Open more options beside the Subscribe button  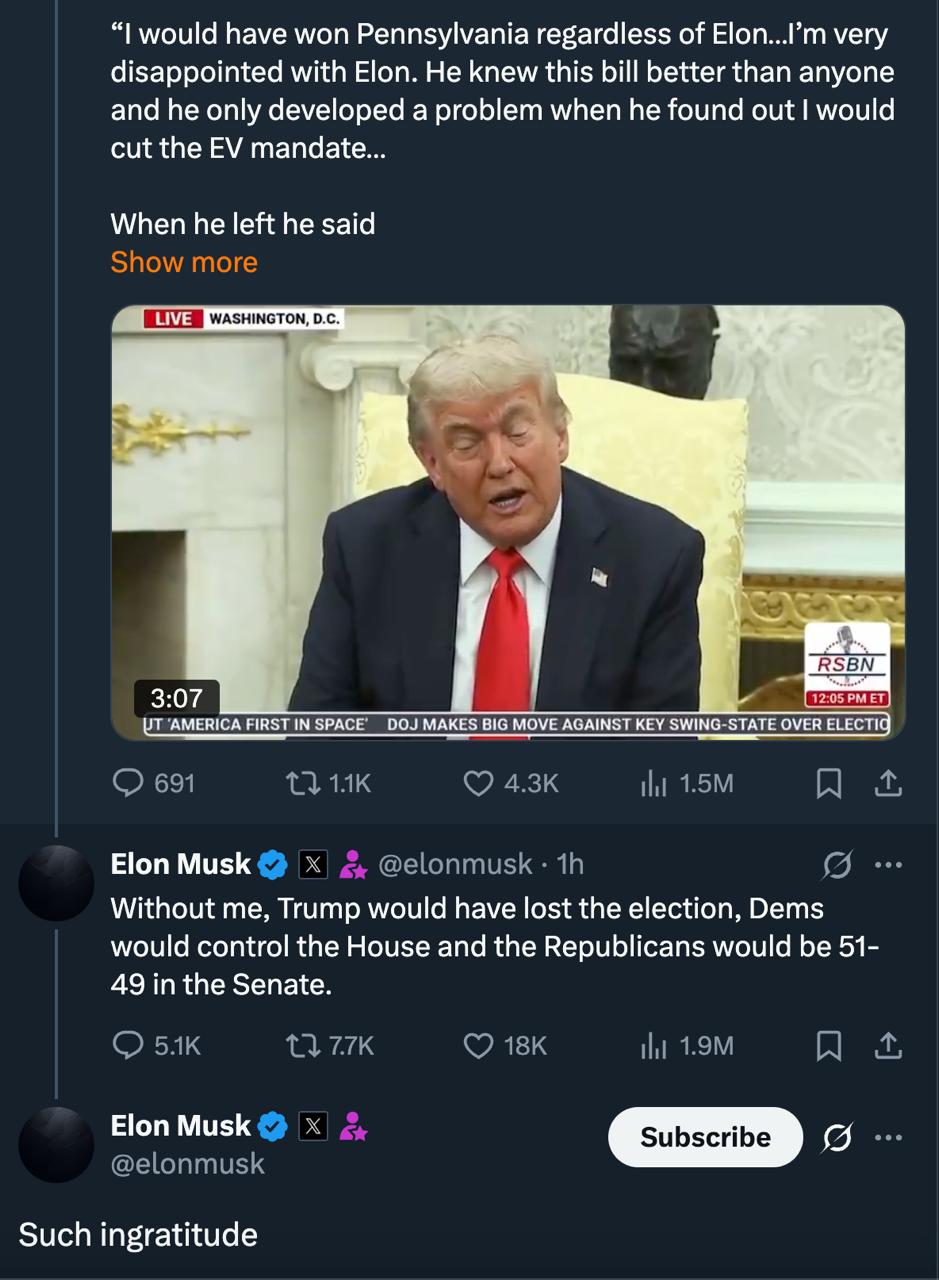coord(888,1137)
